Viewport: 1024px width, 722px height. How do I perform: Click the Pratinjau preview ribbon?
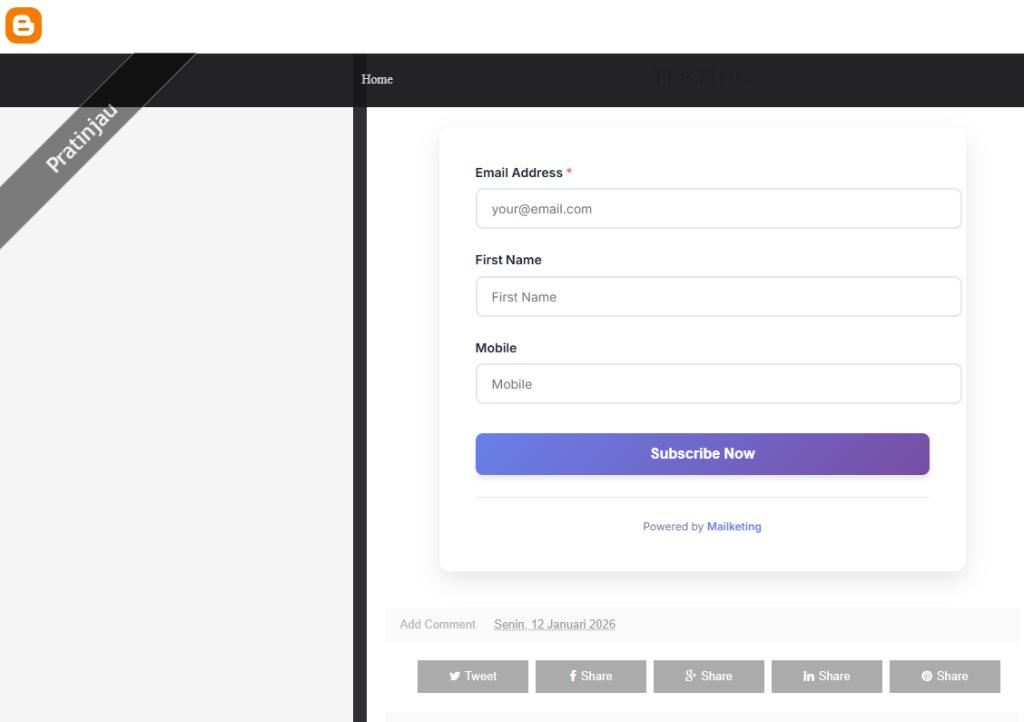82,138
